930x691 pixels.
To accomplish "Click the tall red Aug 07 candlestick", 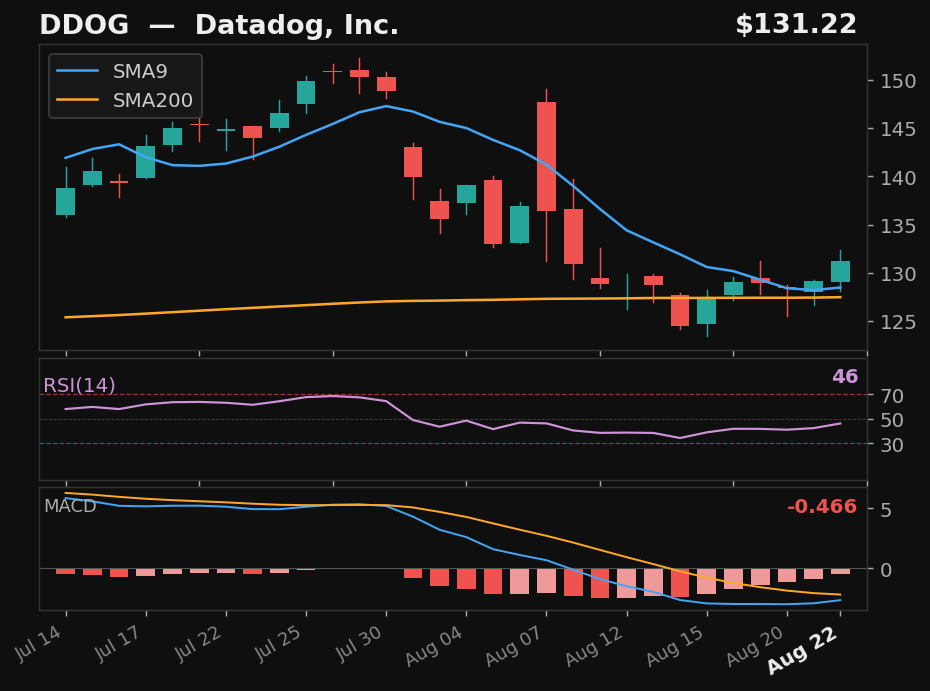I will [x=546, y=157].
